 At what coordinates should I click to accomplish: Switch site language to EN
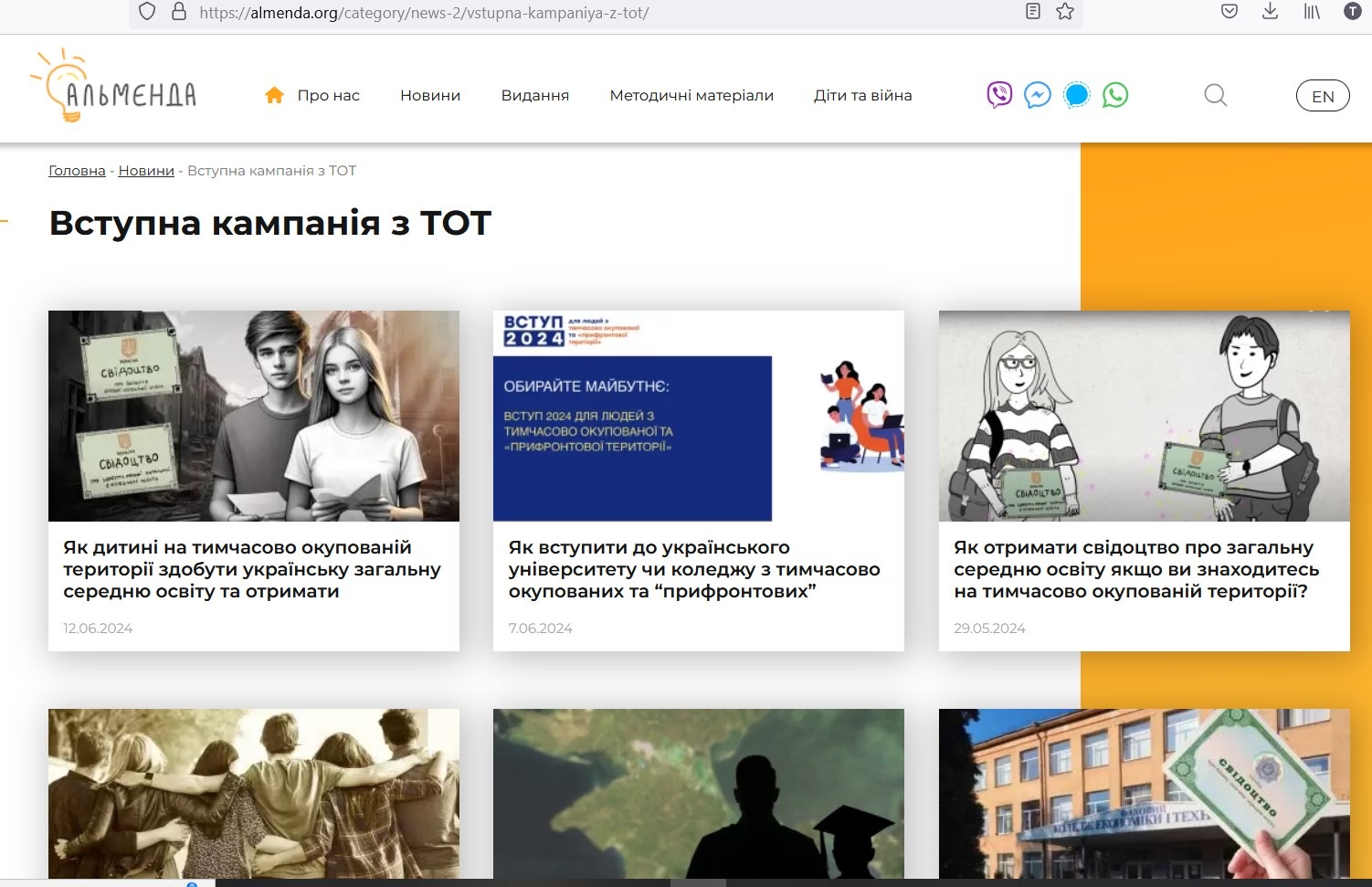click(1323, 96)
